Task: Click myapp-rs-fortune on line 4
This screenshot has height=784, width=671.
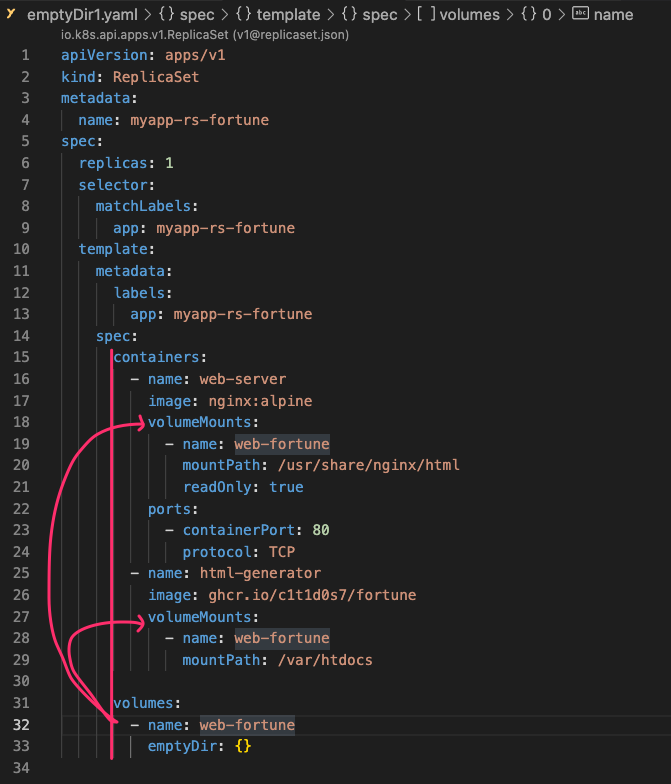Action: (x=200, y=120)
